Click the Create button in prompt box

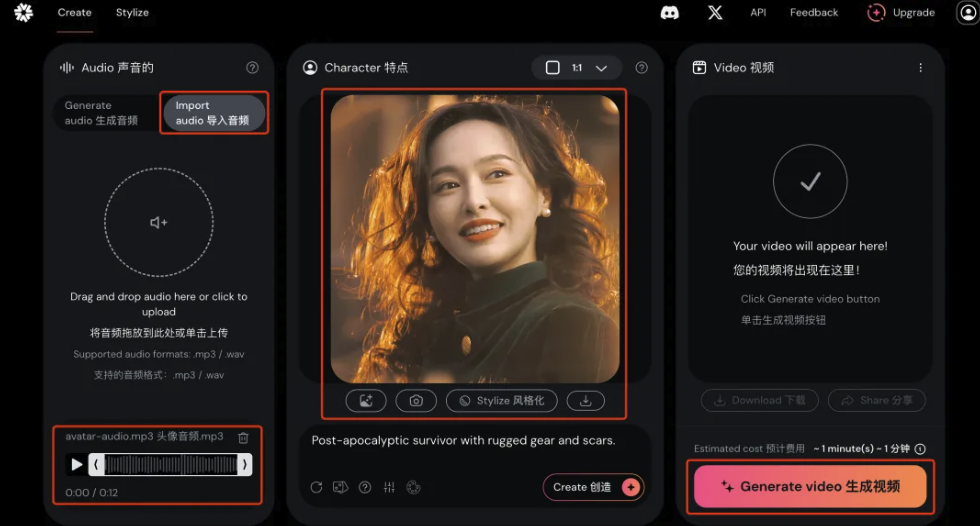593,487
